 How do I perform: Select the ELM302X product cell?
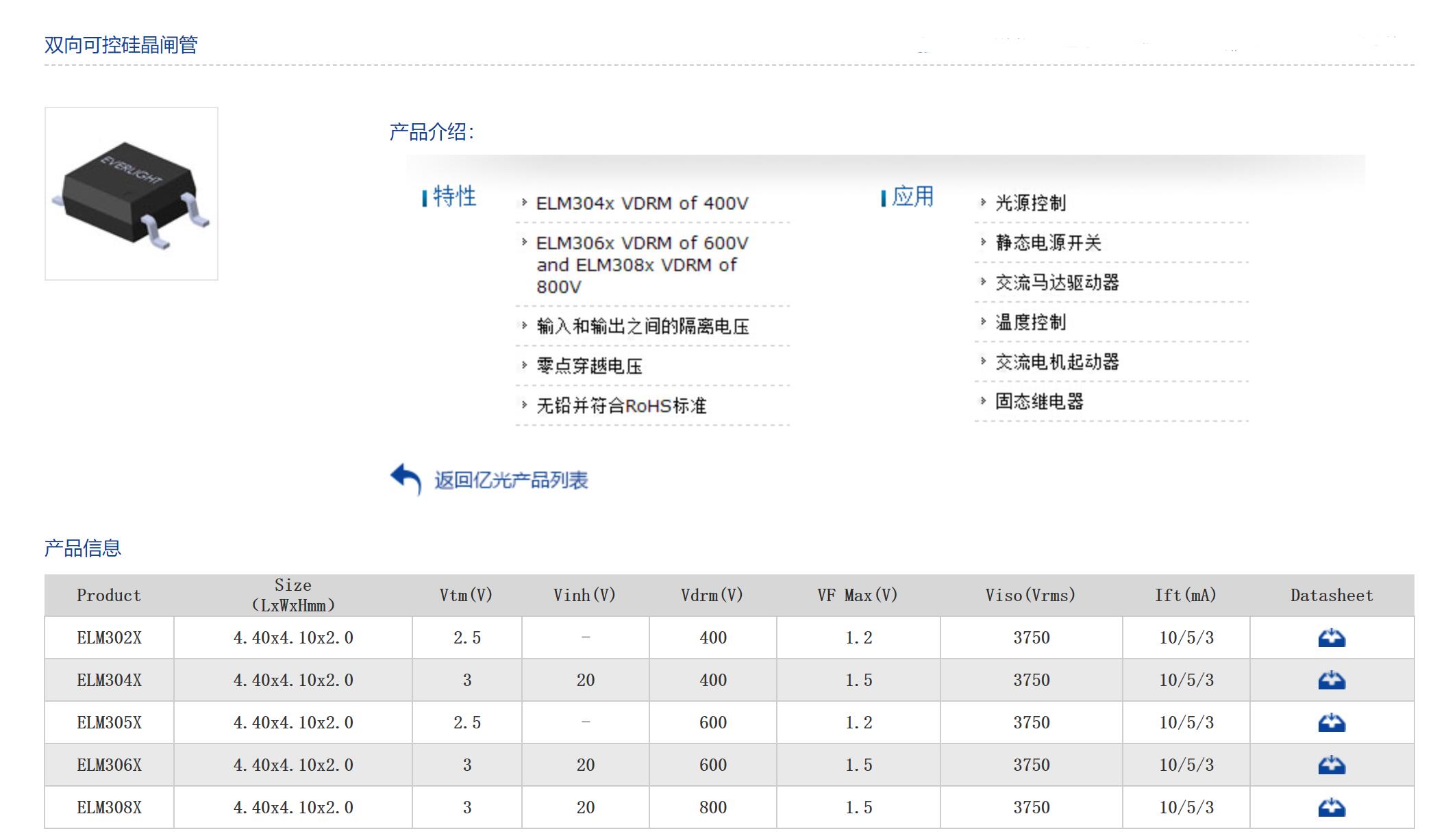[109, 638]
